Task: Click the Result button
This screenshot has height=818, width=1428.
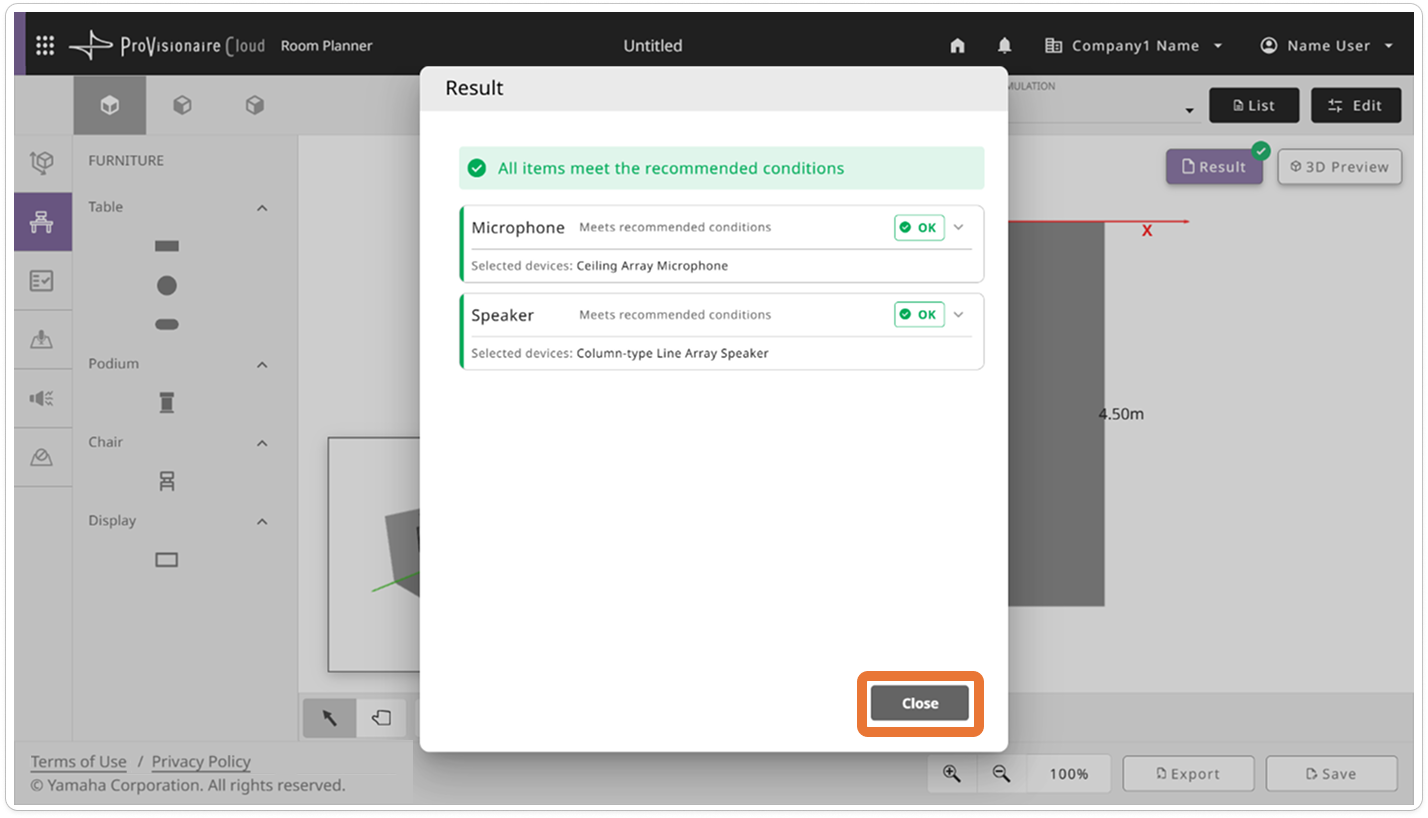Action: coord(1214,167)
